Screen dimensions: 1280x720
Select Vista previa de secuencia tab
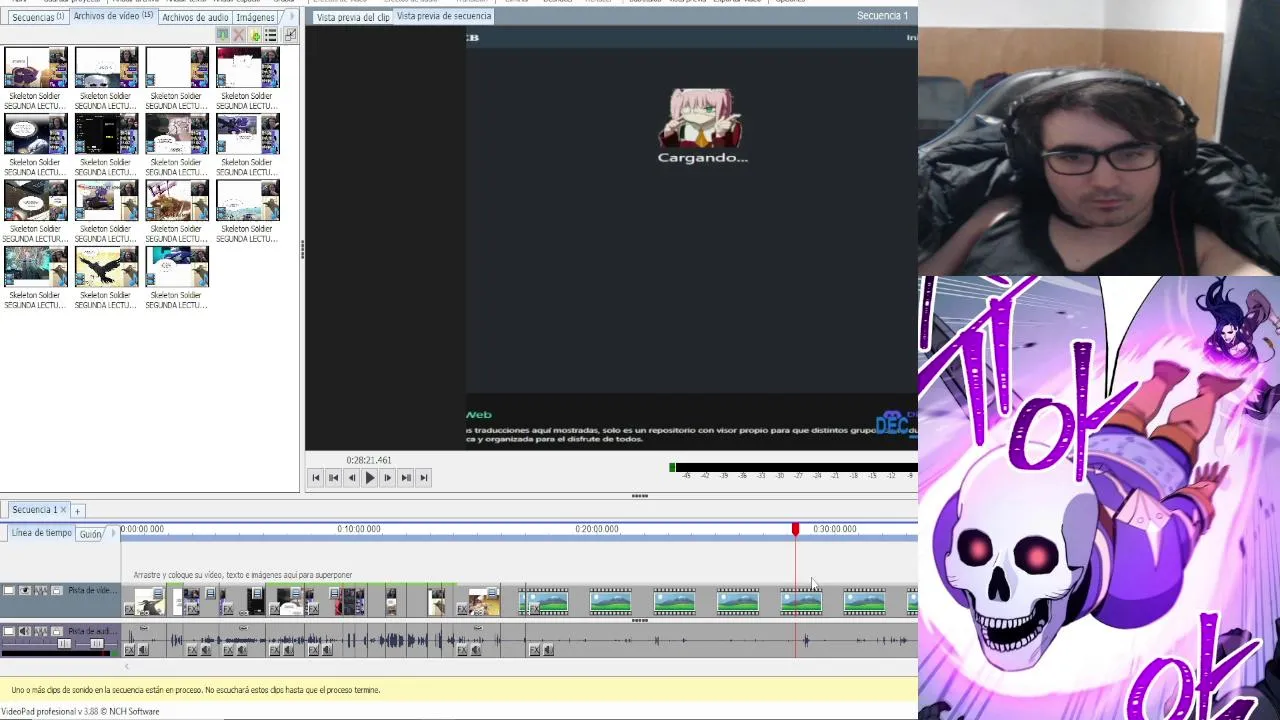pos(444,17)
